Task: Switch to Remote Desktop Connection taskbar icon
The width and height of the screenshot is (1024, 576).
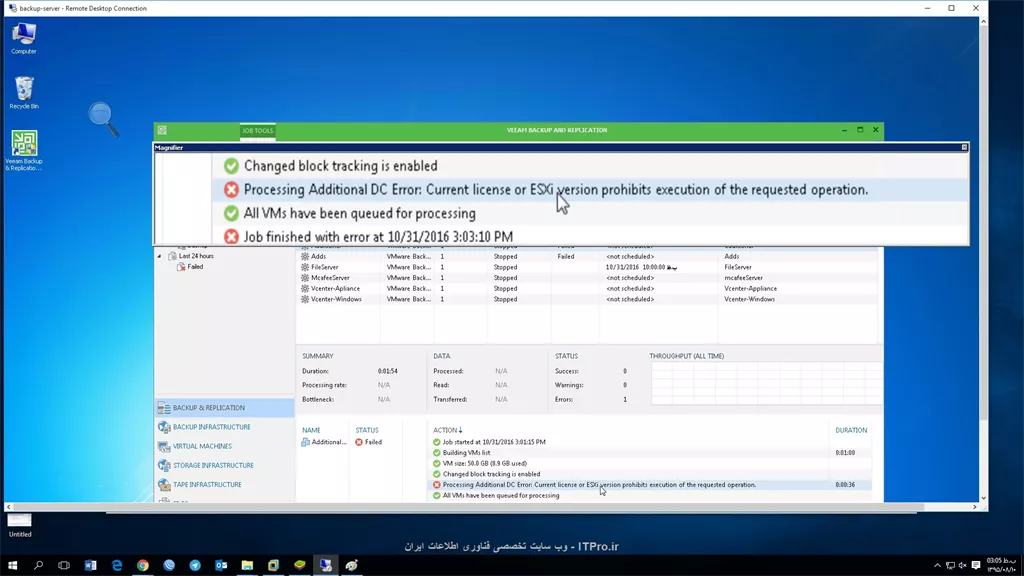Action: pyautogui.click(x=326, y=565)
